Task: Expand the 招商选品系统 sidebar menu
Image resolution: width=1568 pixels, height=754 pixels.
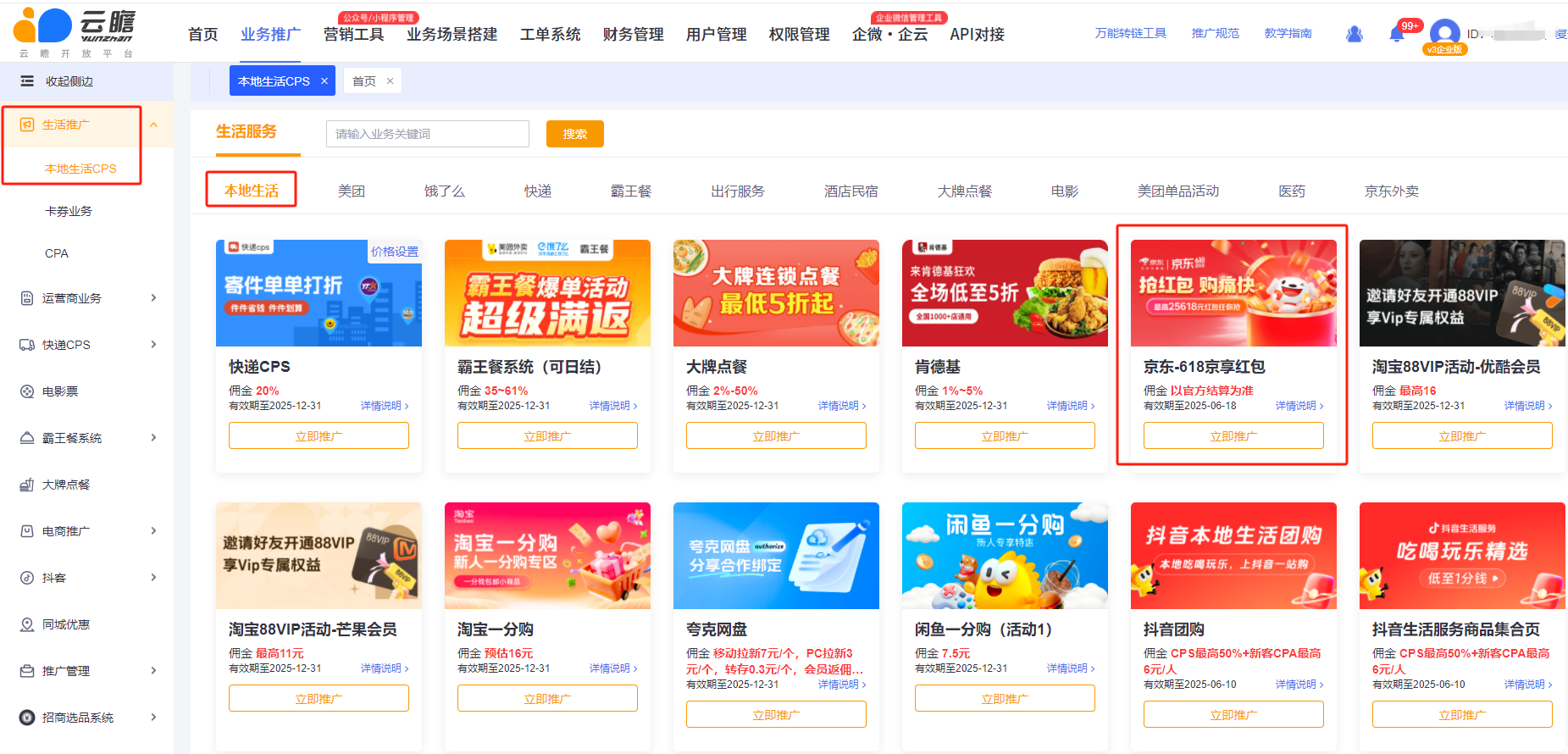Action: [x=153, y=718]
